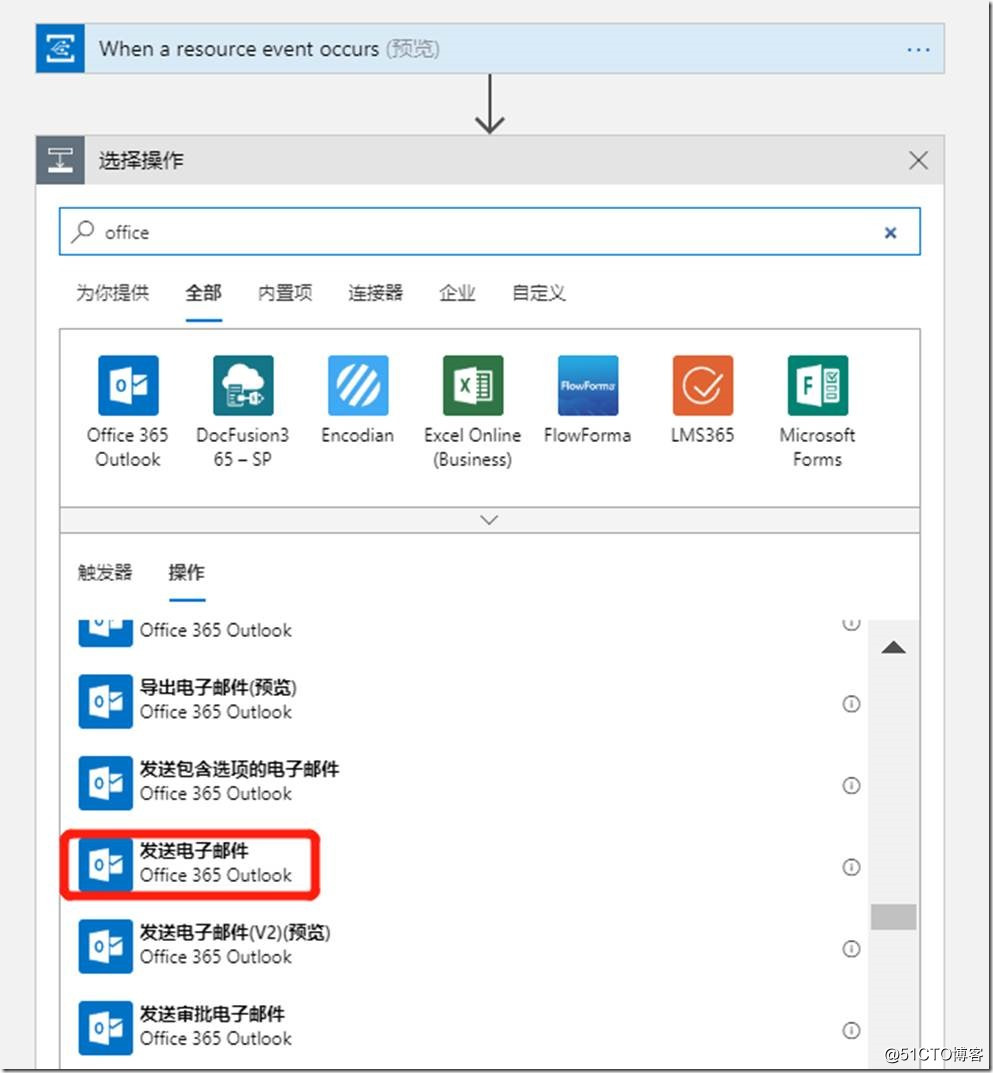Click Outlook icon beside 导出电子邮件(预览)
The width and height of the screenshot is (993, 1073).
point(105,701)
